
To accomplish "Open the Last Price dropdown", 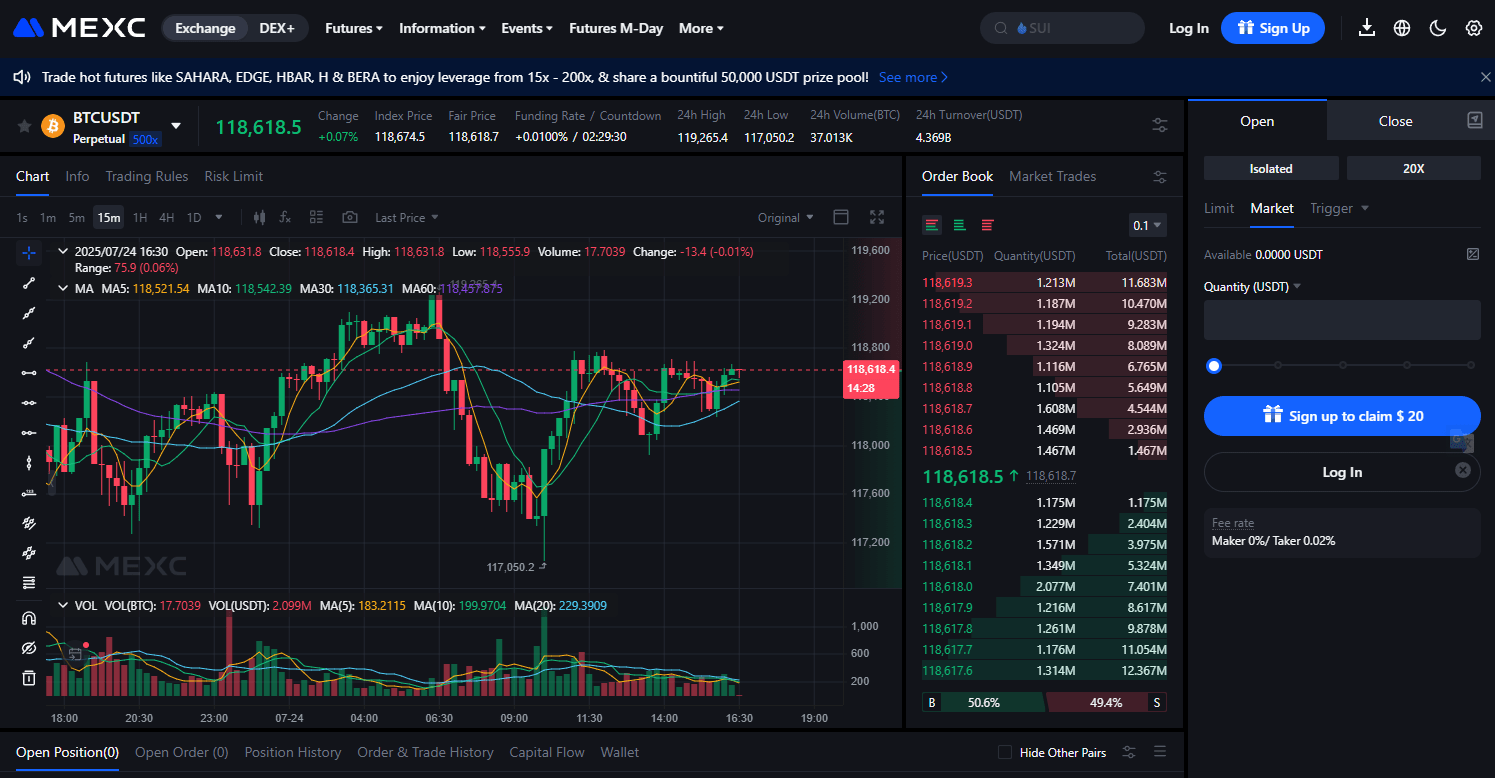I will (x=406, y=217).
